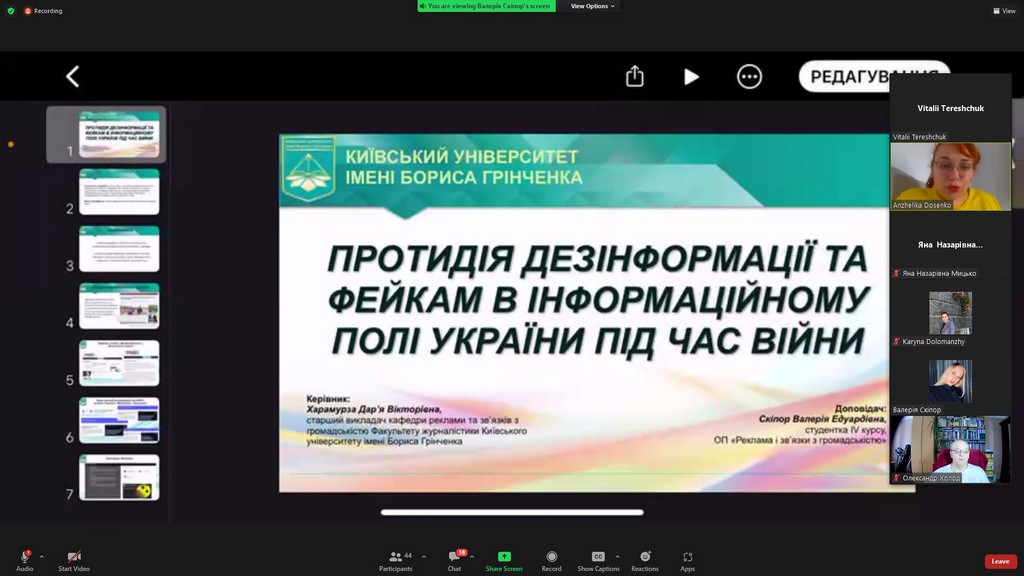This screenshot has height=576, width=1024.
Task: Expand the arrow beside Participants
Action: 424,556
